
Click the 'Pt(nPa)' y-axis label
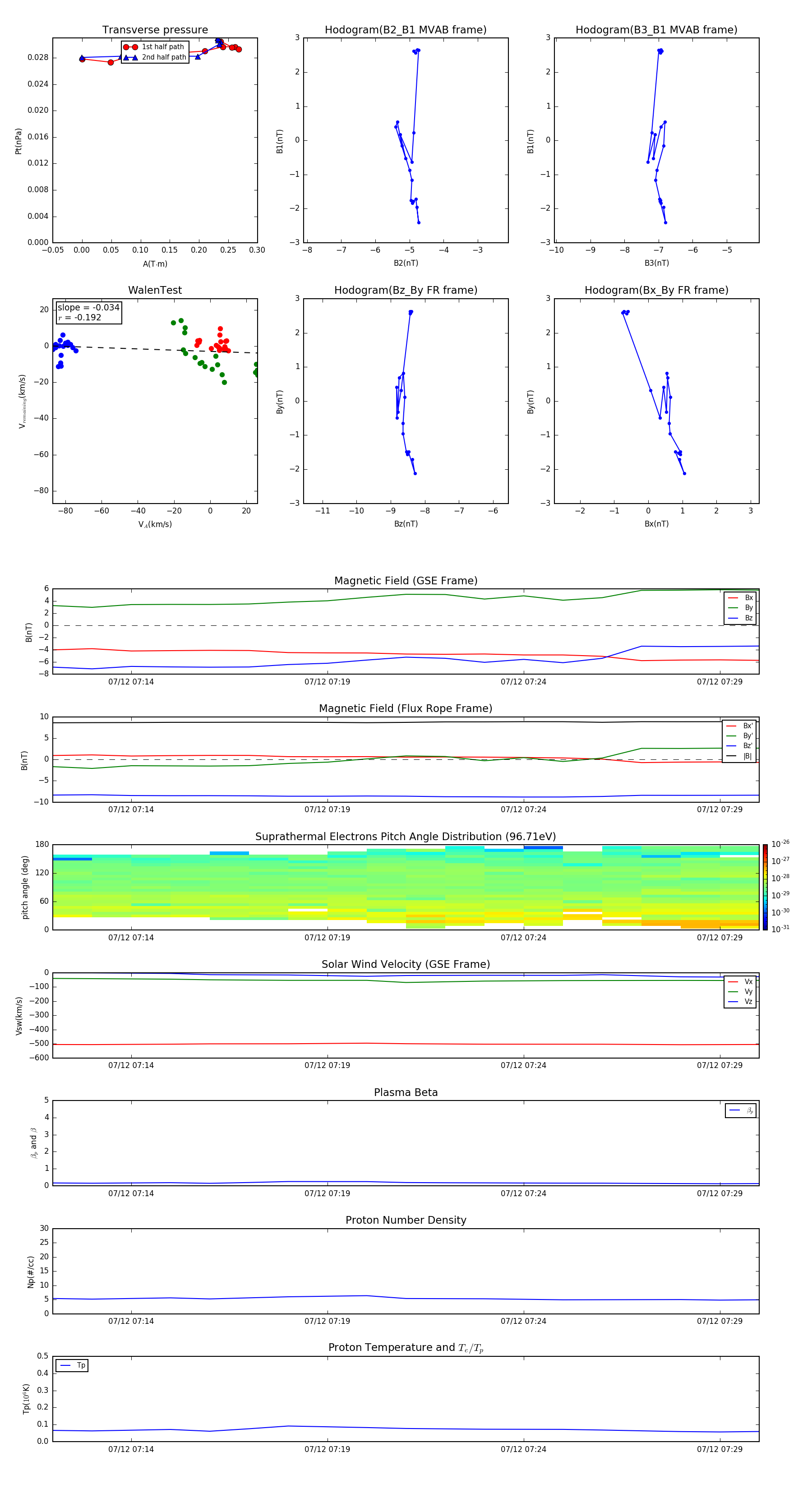tap(18, 141)
